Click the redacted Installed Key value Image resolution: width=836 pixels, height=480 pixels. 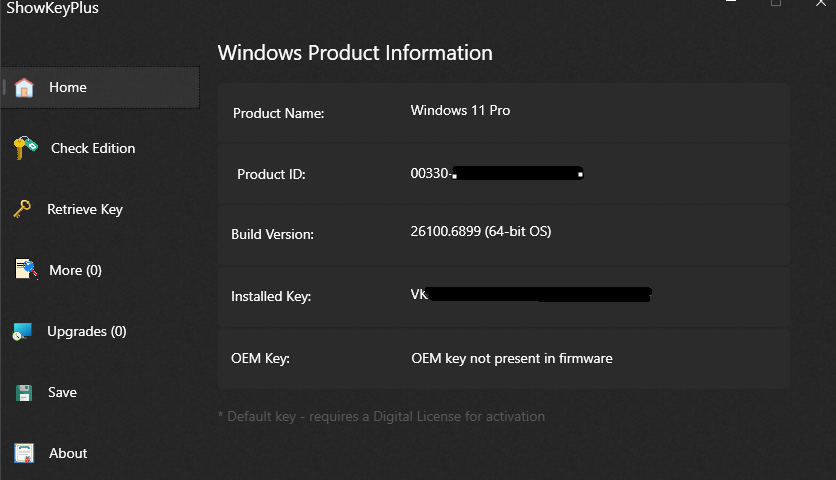pyautogui.click(x=531, y=295)
